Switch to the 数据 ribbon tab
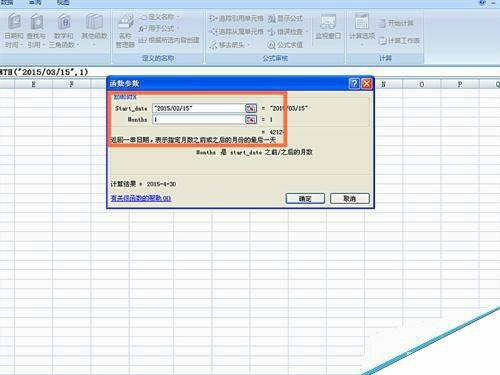The width and height of the screenshot is (500, 375). pyautogui.click(x=6, y=2)
